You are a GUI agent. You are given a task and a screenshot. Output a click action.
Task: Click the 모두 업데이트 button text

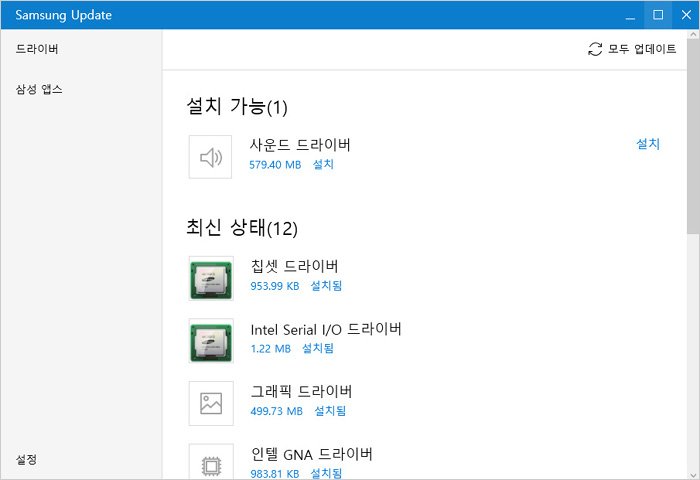pos(642,49)
